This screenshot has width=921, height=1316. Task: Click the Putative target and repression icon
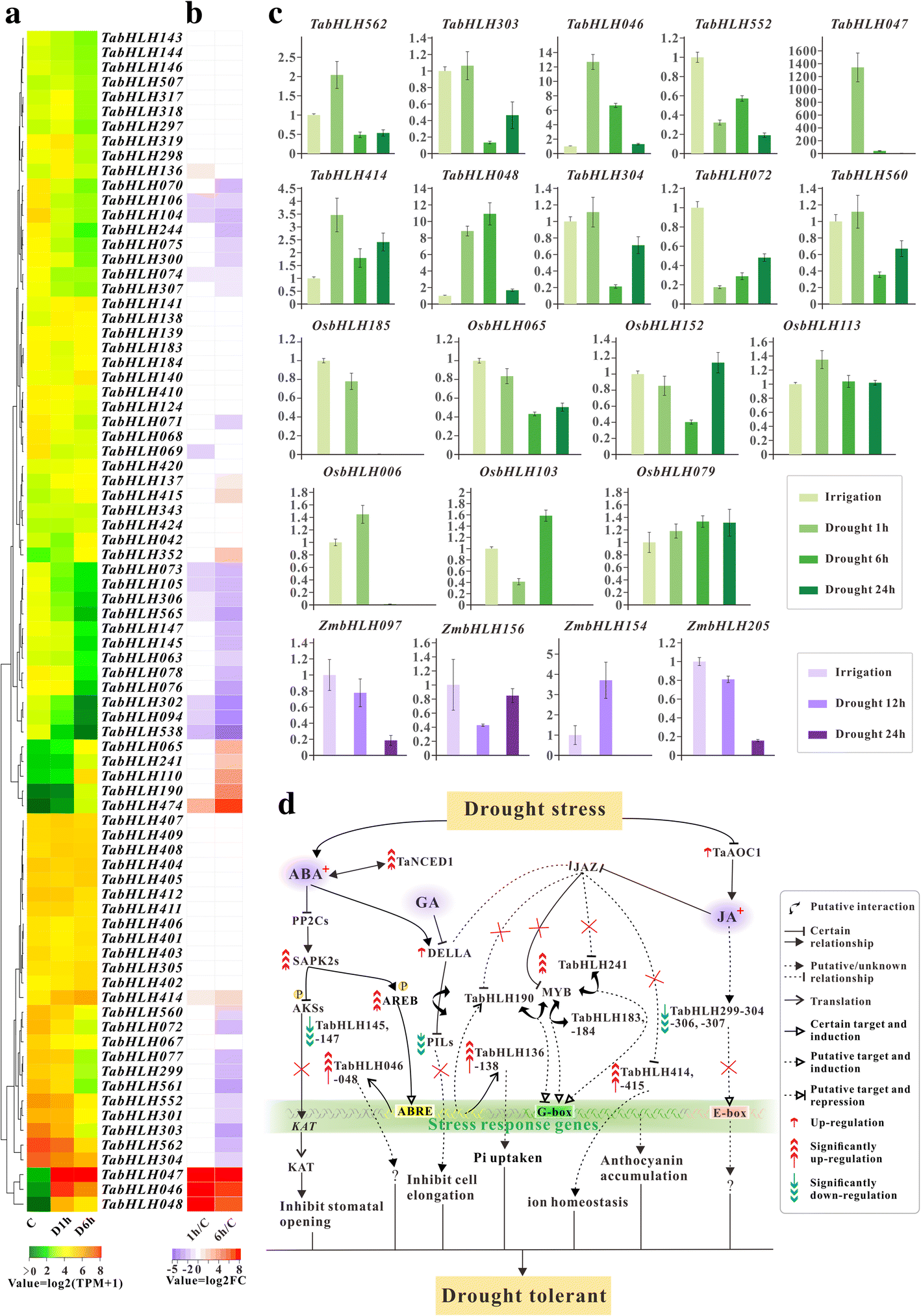point(794,1095)
